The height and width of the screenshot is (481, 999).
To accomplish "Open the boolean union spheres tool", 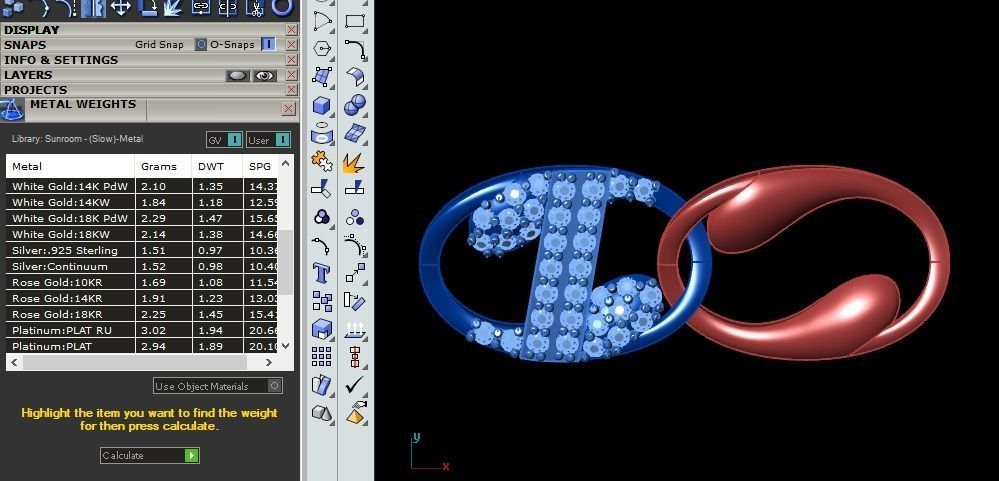I will pos(354,104).
